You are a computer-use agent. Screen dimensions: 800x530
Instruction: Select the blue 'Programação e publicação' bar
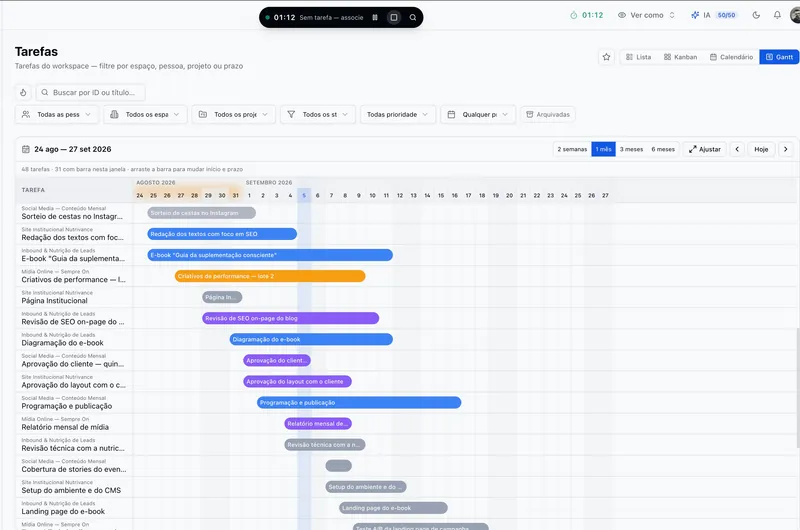point(359,402)
